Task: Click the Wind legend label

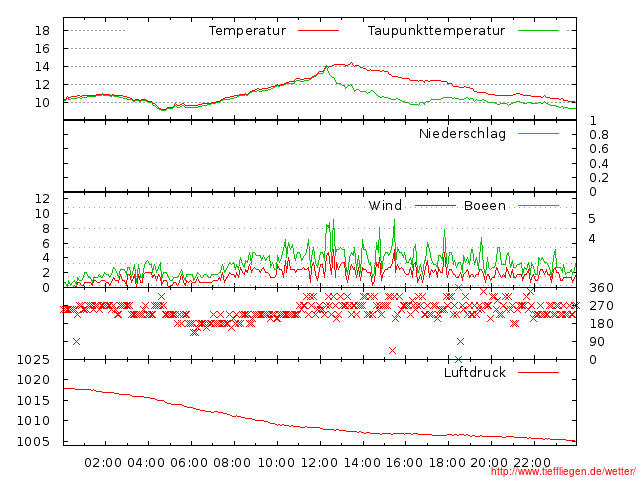Action: 385,205
